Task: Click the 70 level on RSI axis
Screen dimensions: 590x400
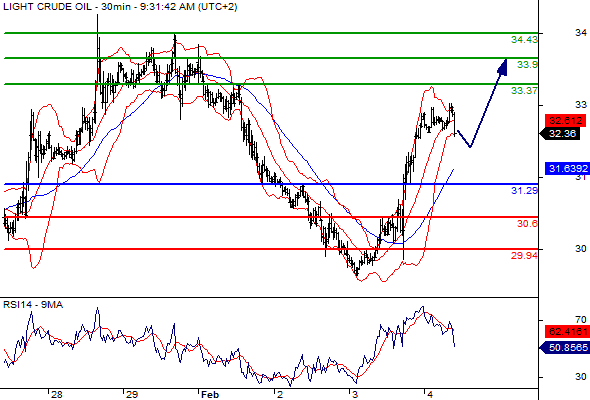Action: (x=581, y=320)
